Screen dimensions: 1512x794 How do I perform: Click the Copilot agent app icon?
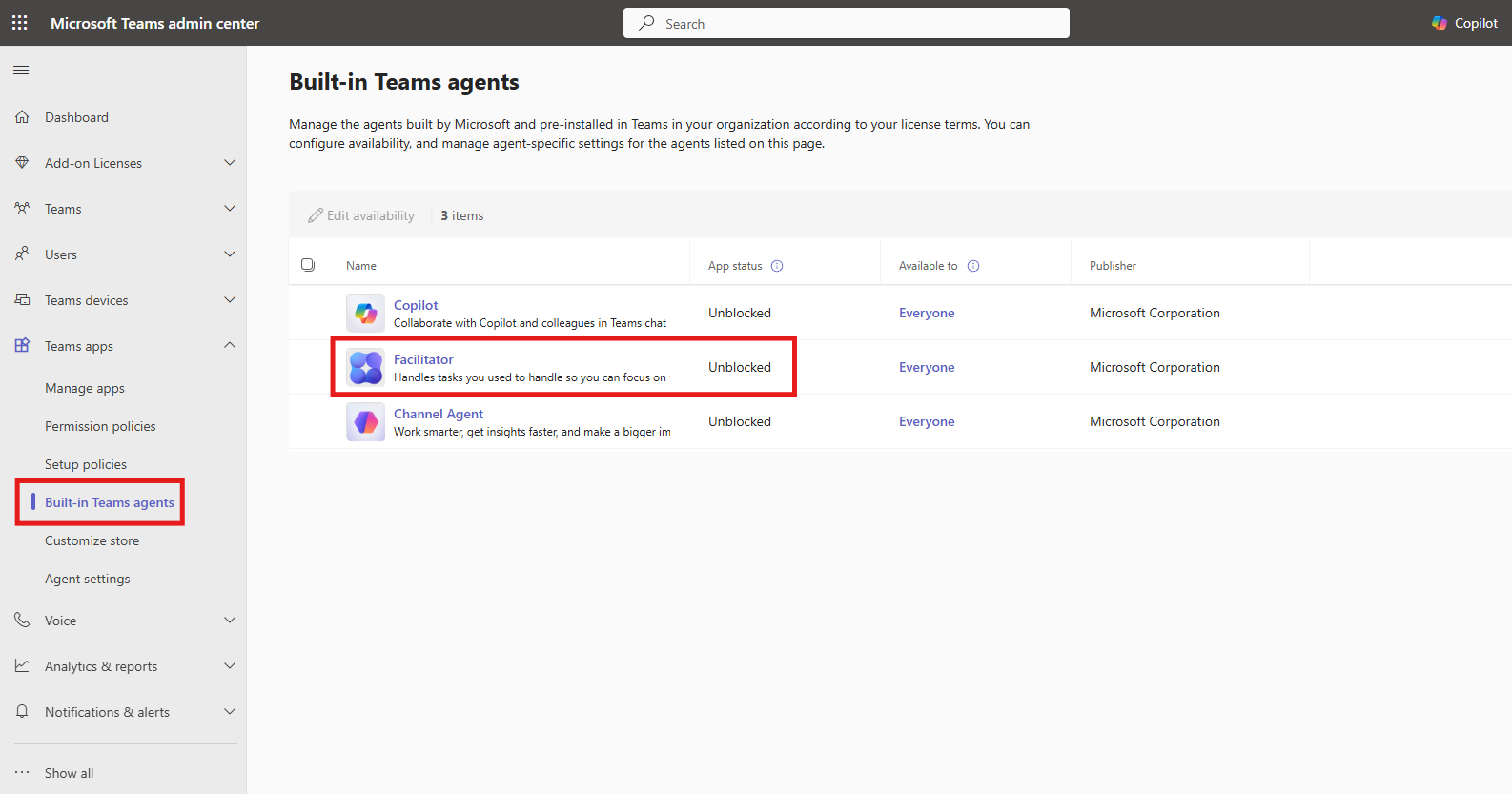(x=365, y=313)
